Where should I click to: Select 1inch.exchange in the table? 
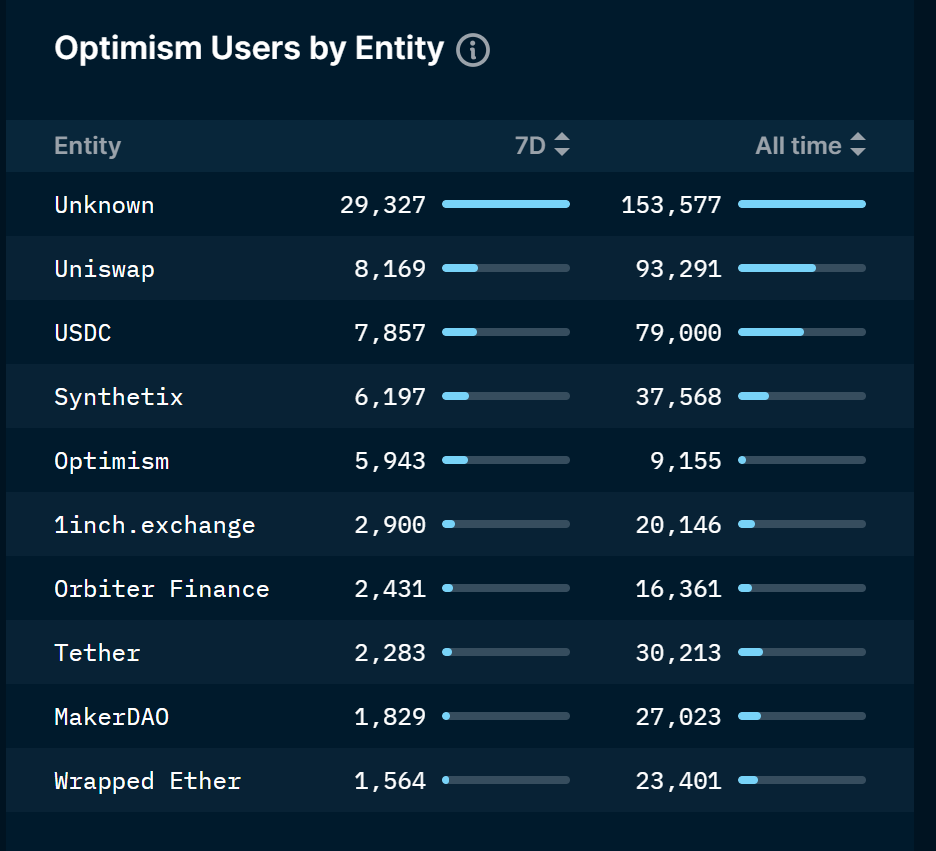click(155, 525)
